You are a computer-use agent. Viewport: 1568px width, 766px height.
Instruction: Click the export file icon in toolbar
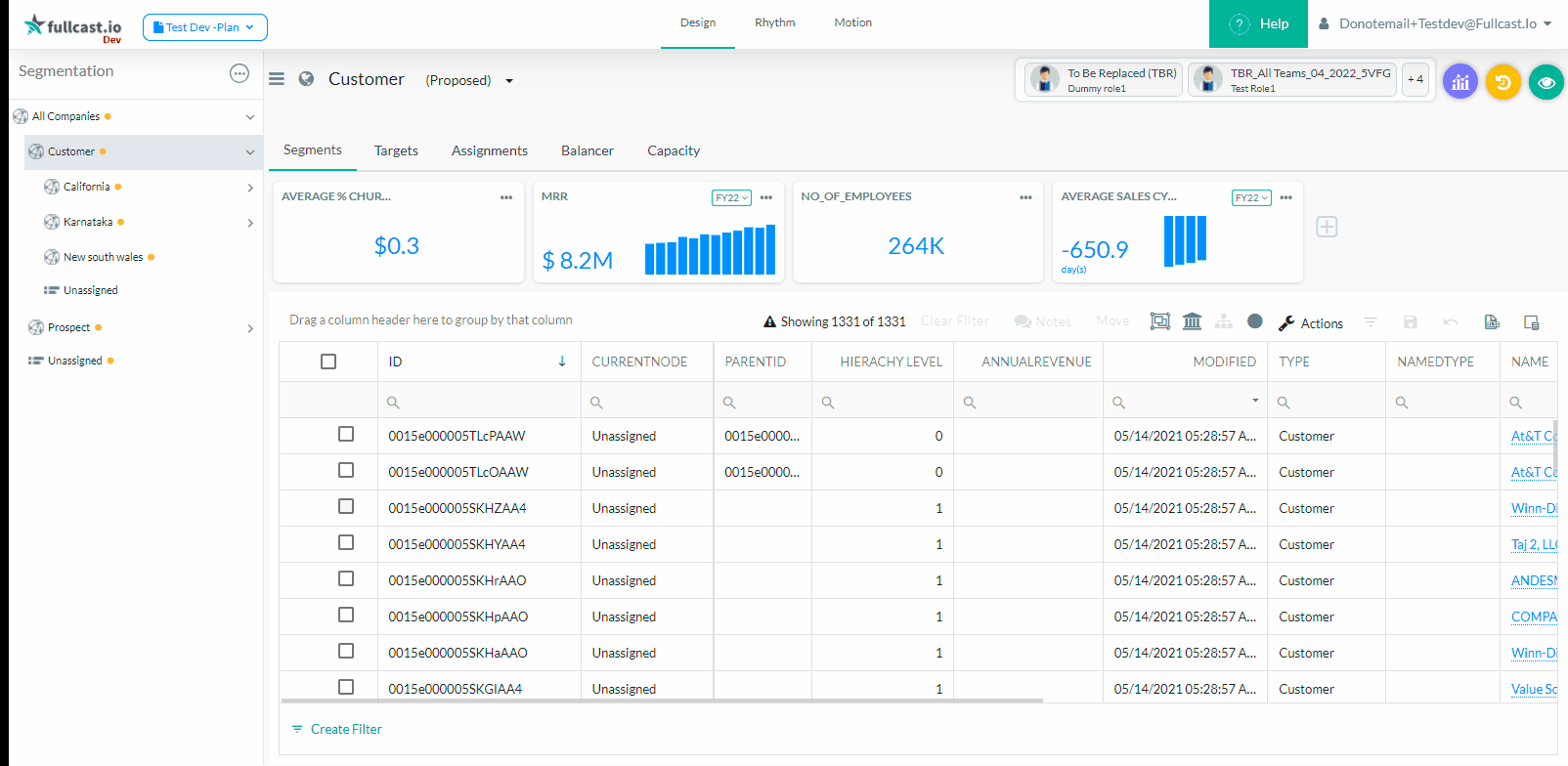click(x=1492, y=321)
